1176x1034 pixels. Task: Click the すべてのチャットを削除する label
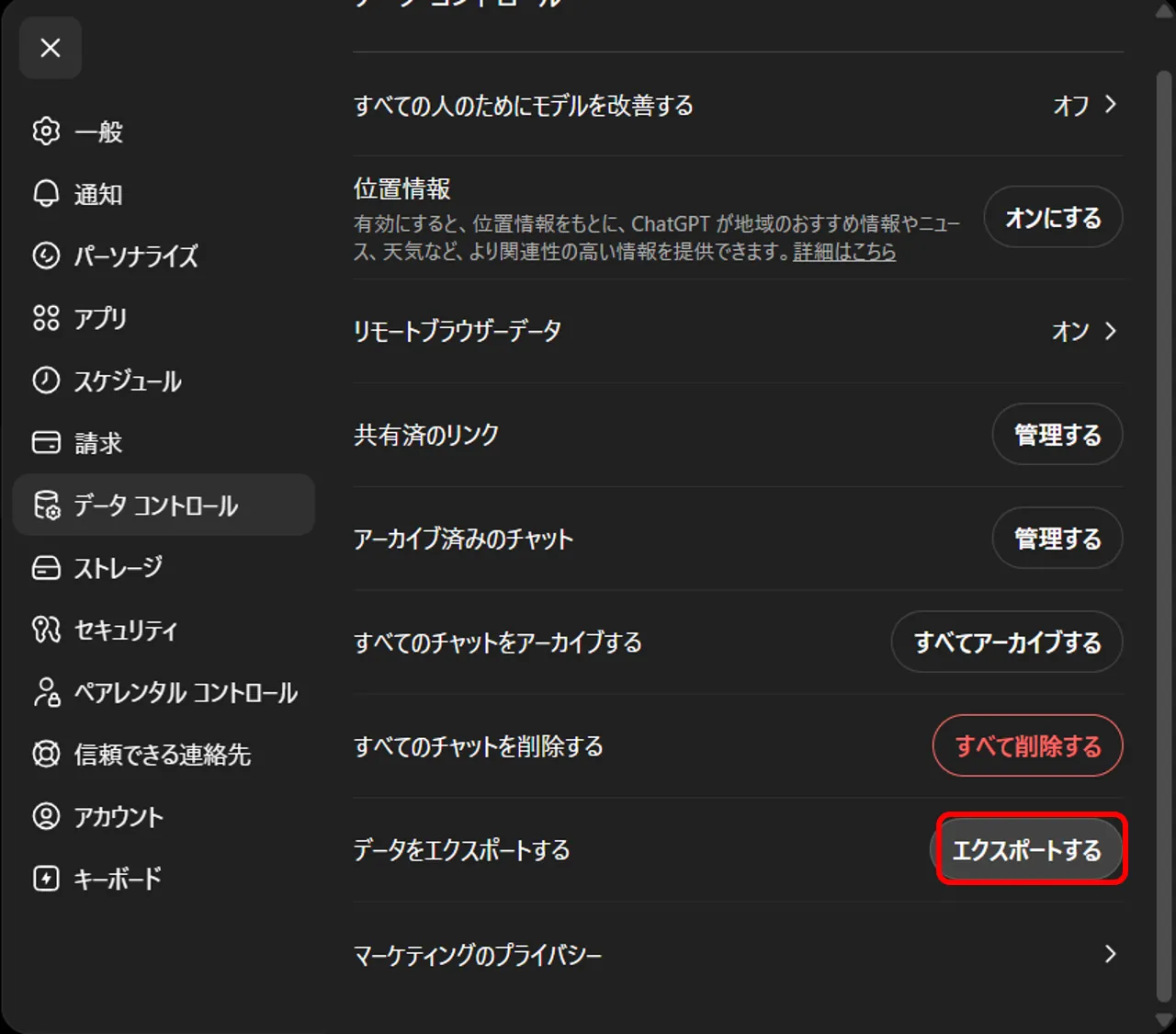(x=479, y=746)
